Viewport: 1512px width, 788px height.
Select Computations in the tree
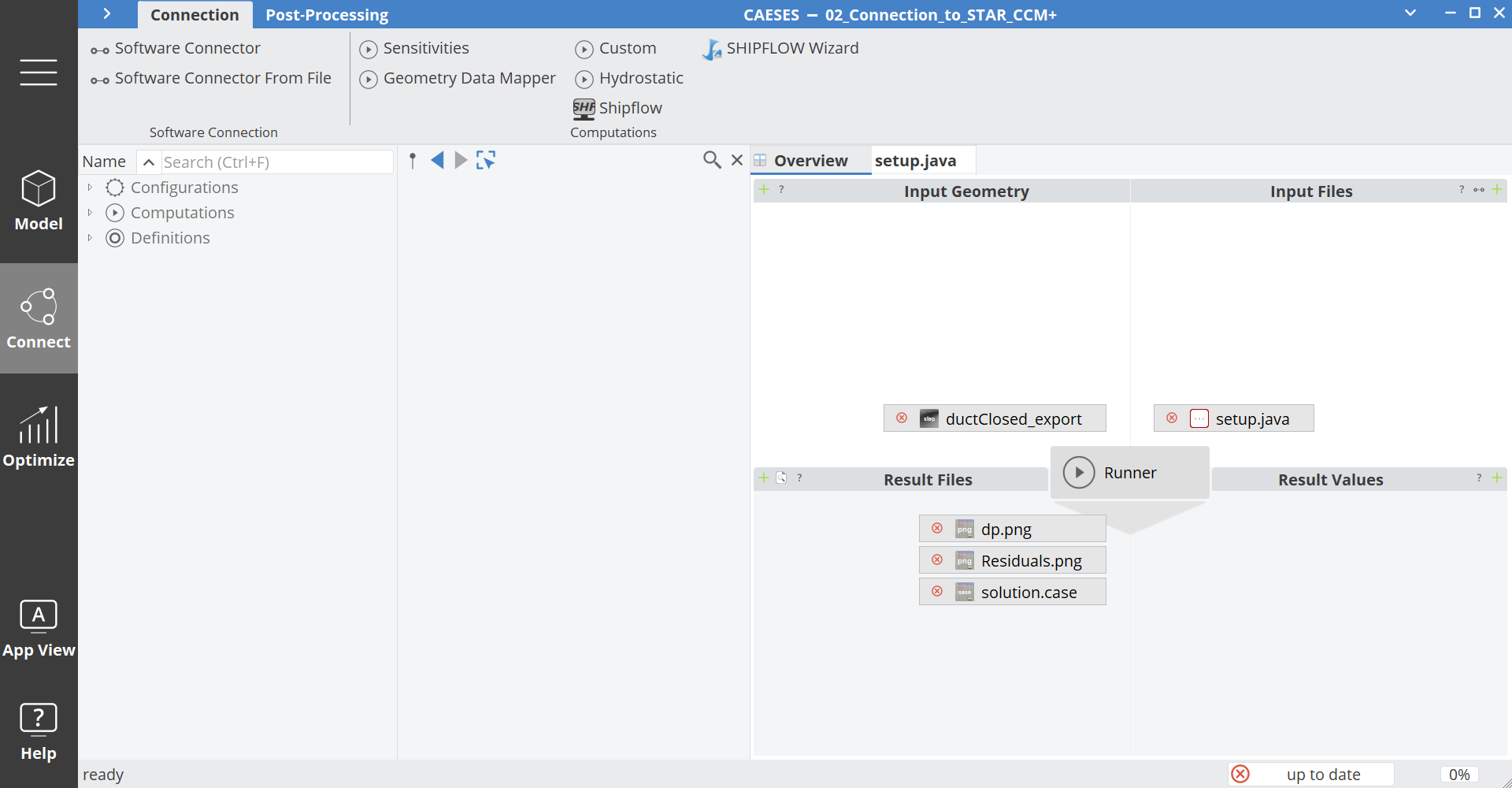point(183,213)
